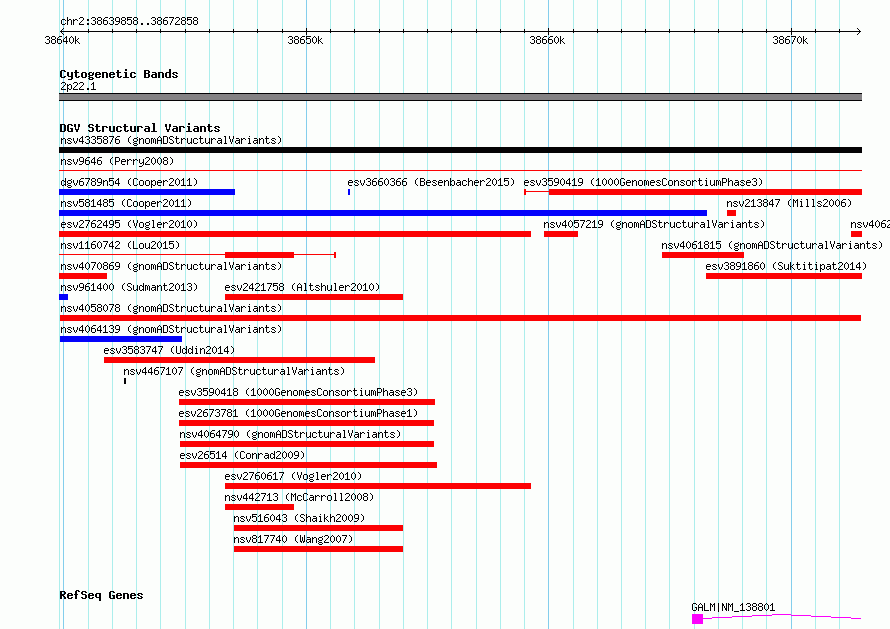Screen dimensions: 890x629
Task: Select the red esv3583747 variant bar
Action: (x=240, y=360)
